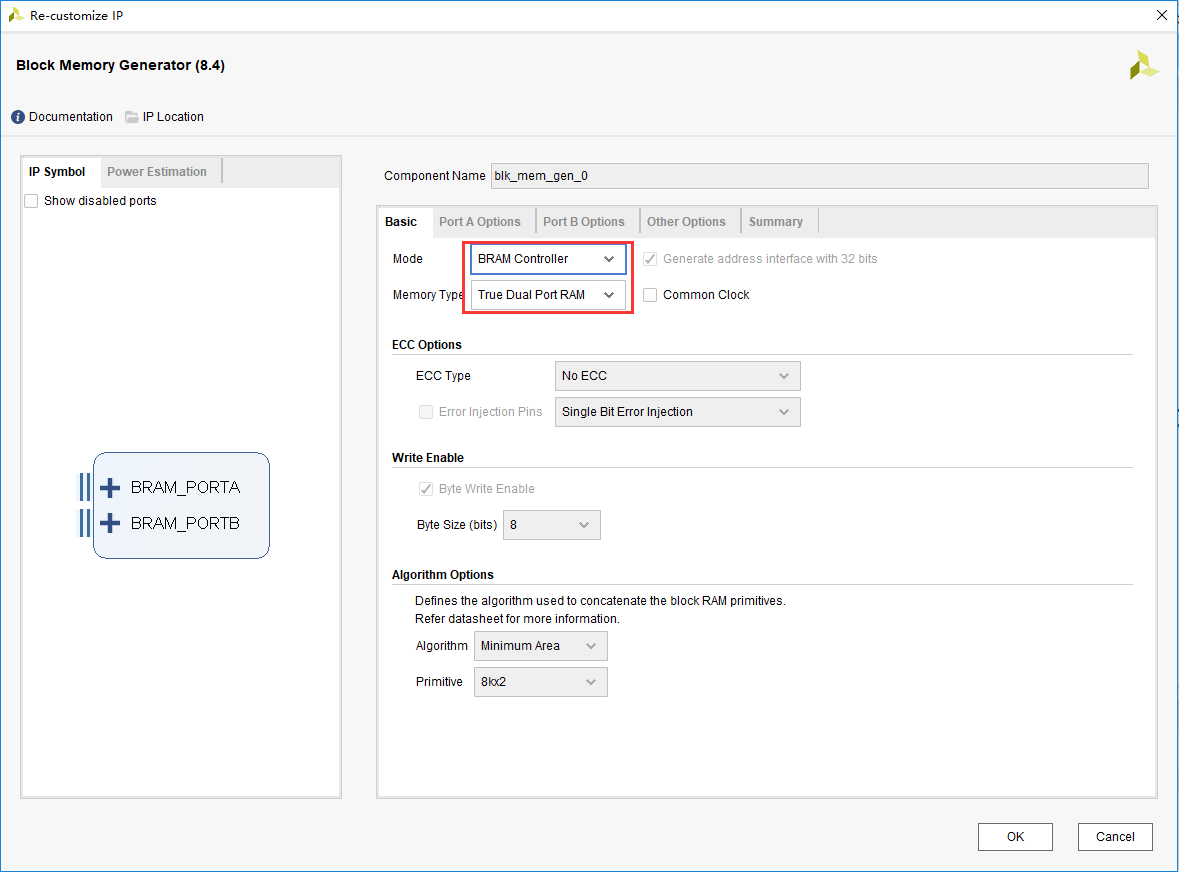Screen dimensions: 1179x872
Task: Click the Vivado icon in title bar
Action: pyautogui.click(x=16, y=15)
